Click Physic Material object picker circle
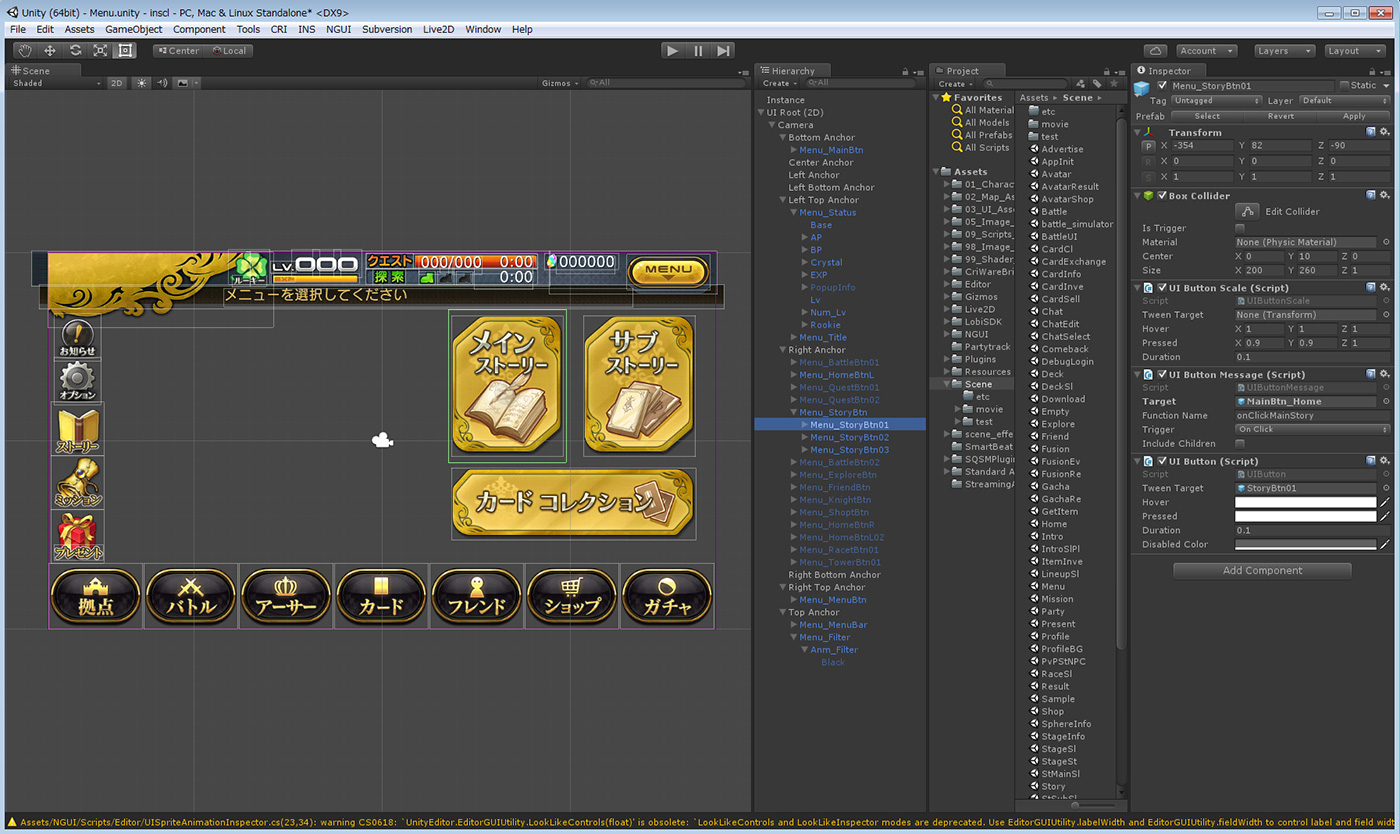 tap(1386, 242)
